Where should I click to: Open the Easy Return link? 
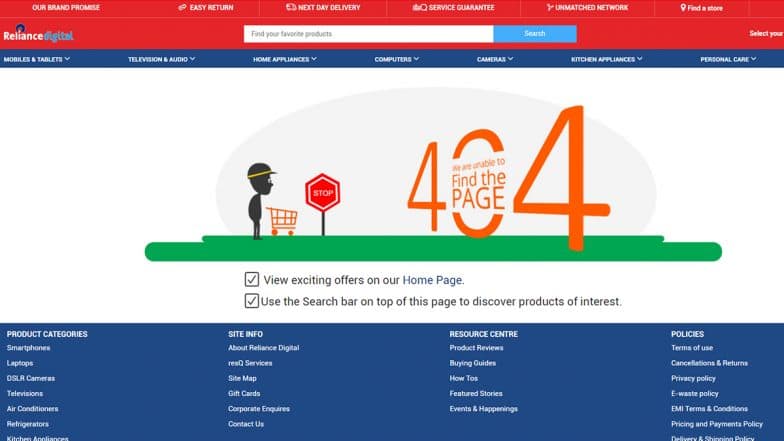[x=212, y=8]
